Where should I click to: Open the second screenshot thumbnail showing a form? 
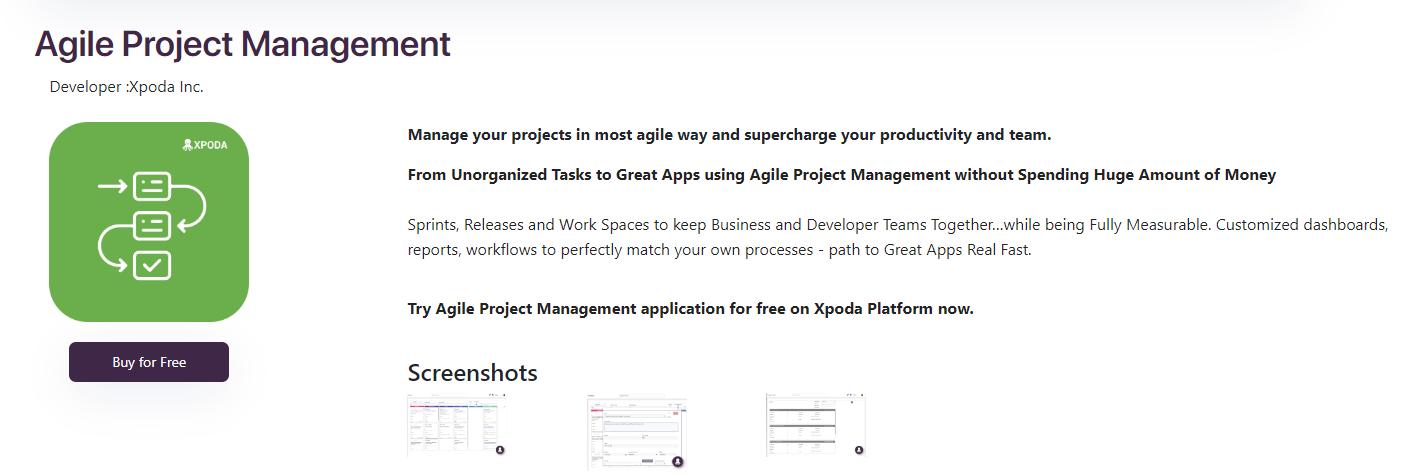(x=637, y=431)
